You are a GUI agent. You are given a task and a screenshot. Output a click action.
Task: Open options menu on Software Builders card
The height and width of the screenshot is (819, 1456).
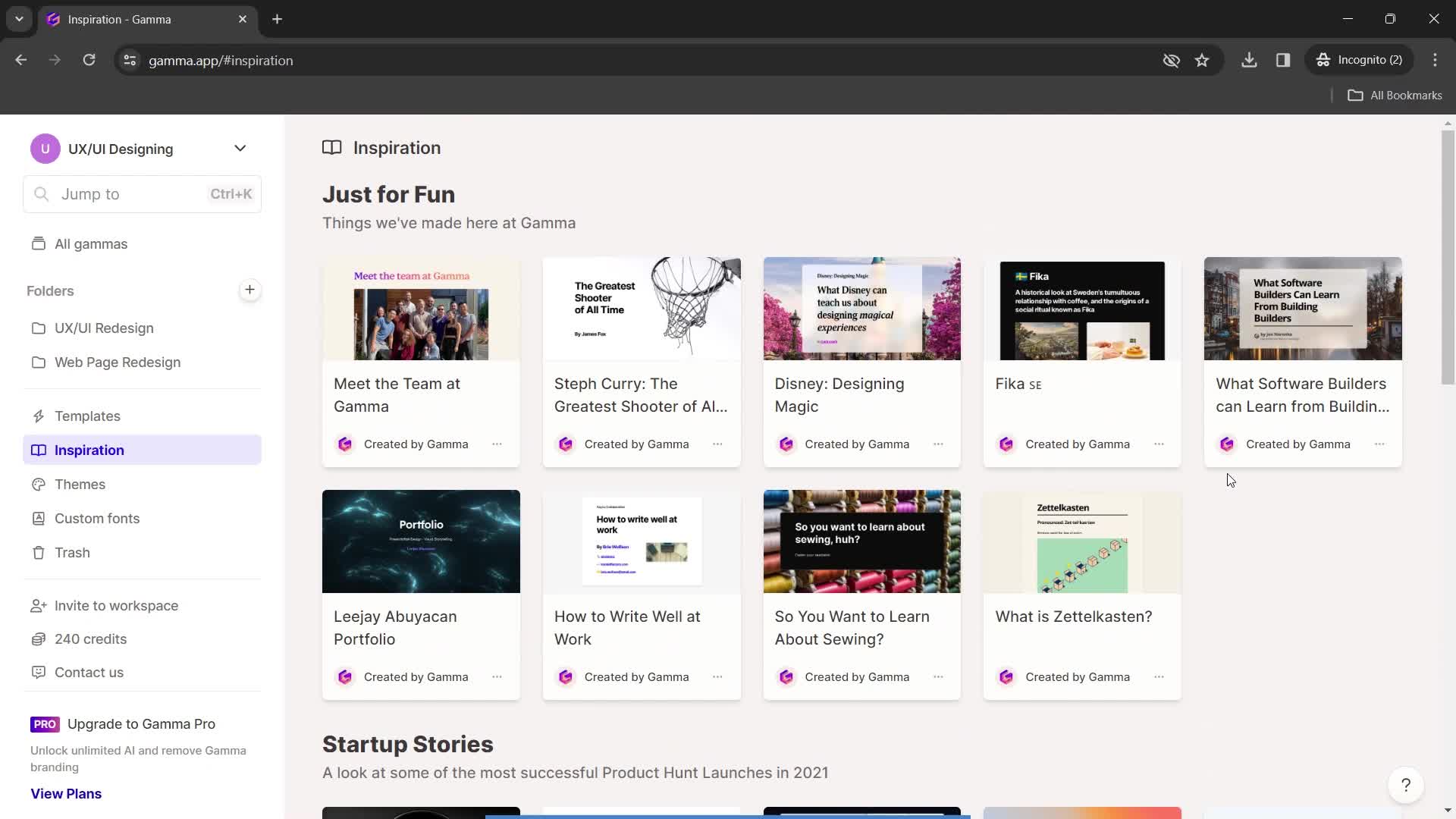click(x=1379, y=444)
